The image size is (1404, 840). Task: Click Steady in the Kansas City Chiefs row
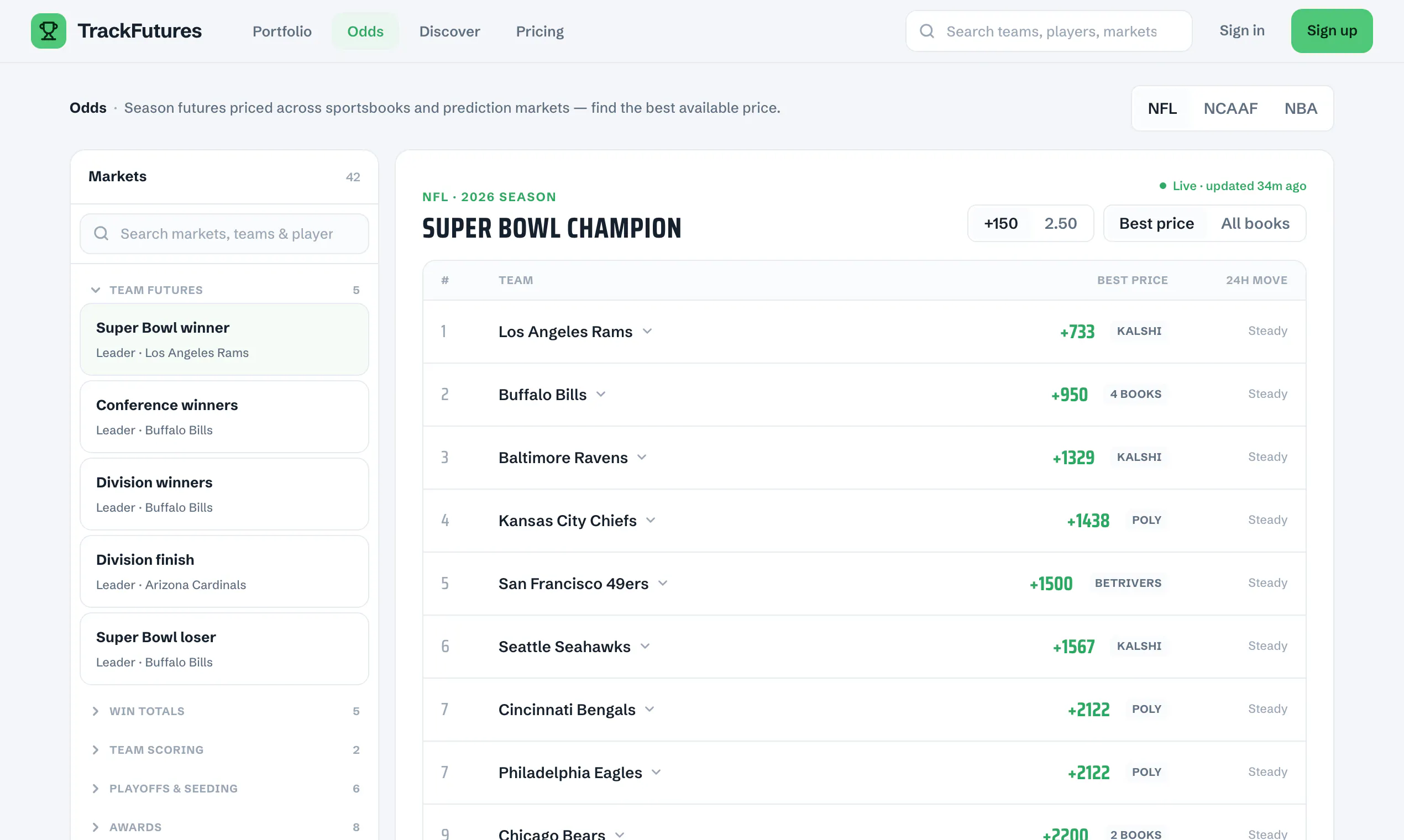point(1267,519)
